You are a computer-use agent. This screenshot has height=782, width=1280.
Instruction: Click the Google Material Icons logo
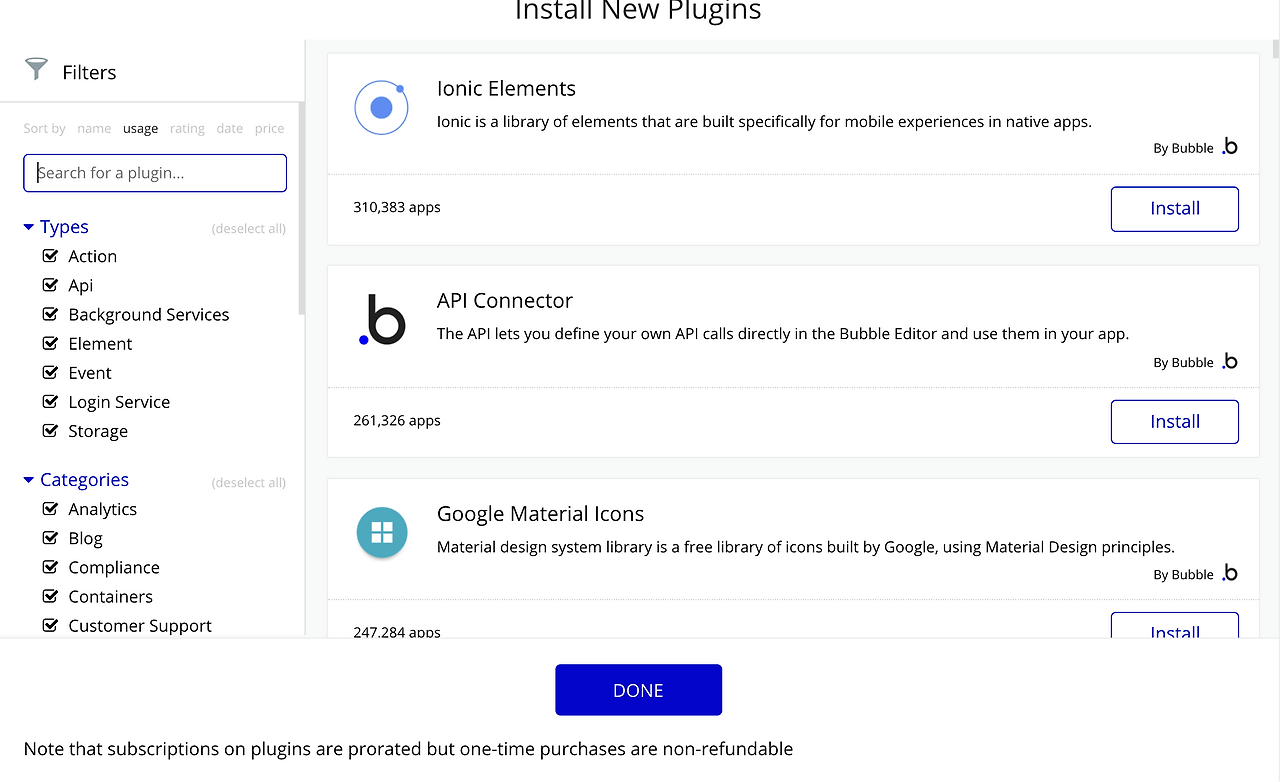coord(382,532)
